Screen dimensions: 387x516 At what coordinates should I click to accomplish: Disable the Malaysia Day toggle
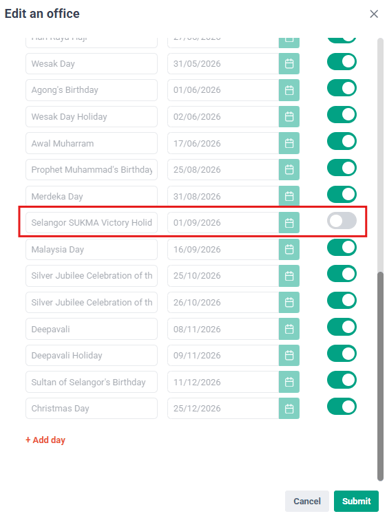pyautogui.click(x=342, y=247)
